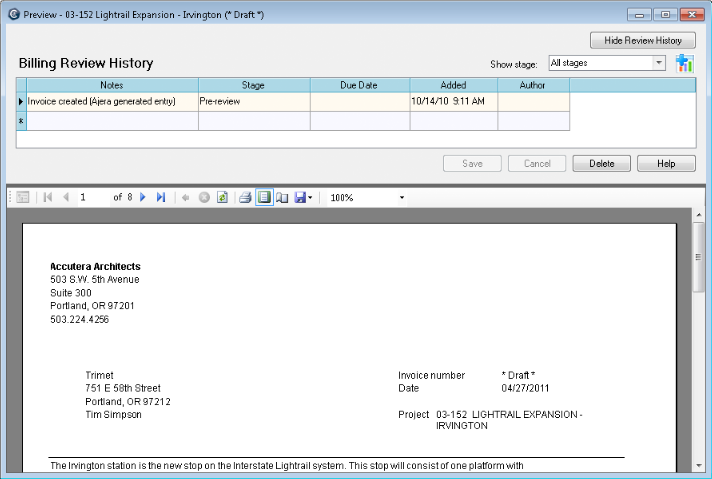Open the page setup icon
This screenshot has height=479, width=712.
point(282,198)
